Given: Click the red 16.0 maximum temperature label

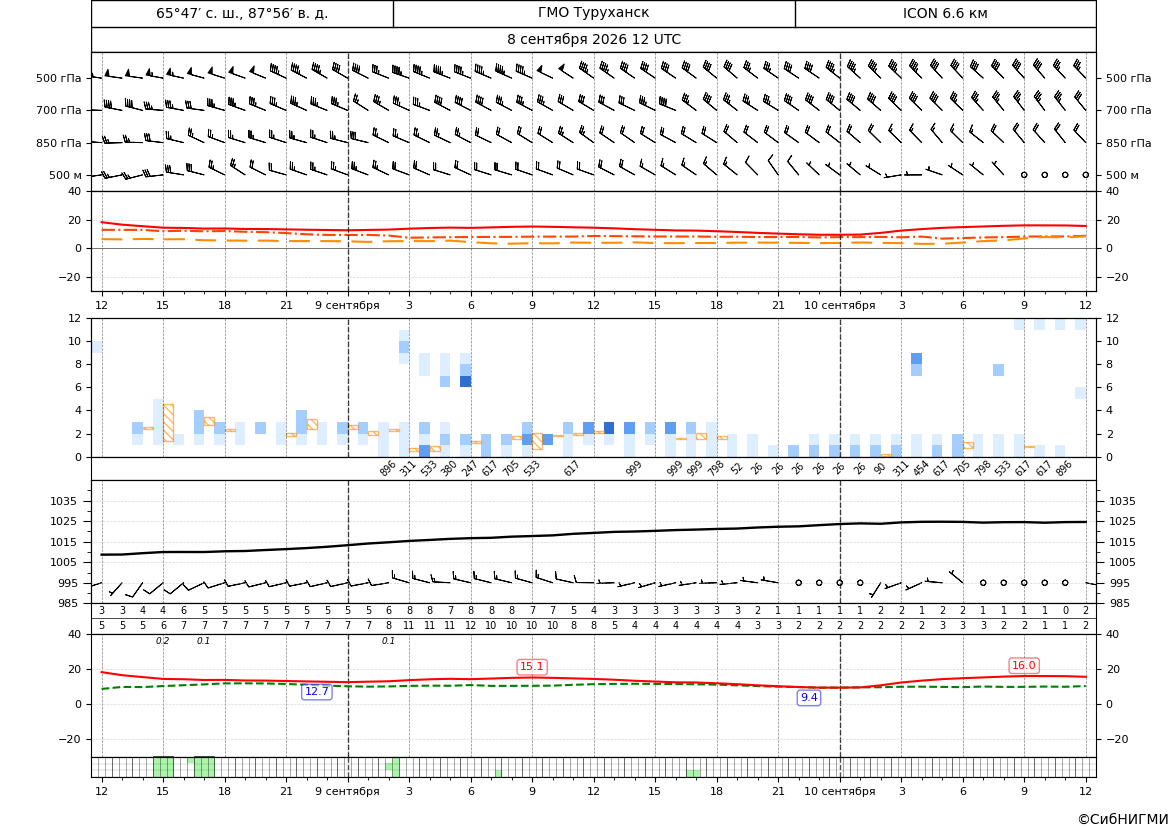Looking at the screenshot, I should [1024, 665].
